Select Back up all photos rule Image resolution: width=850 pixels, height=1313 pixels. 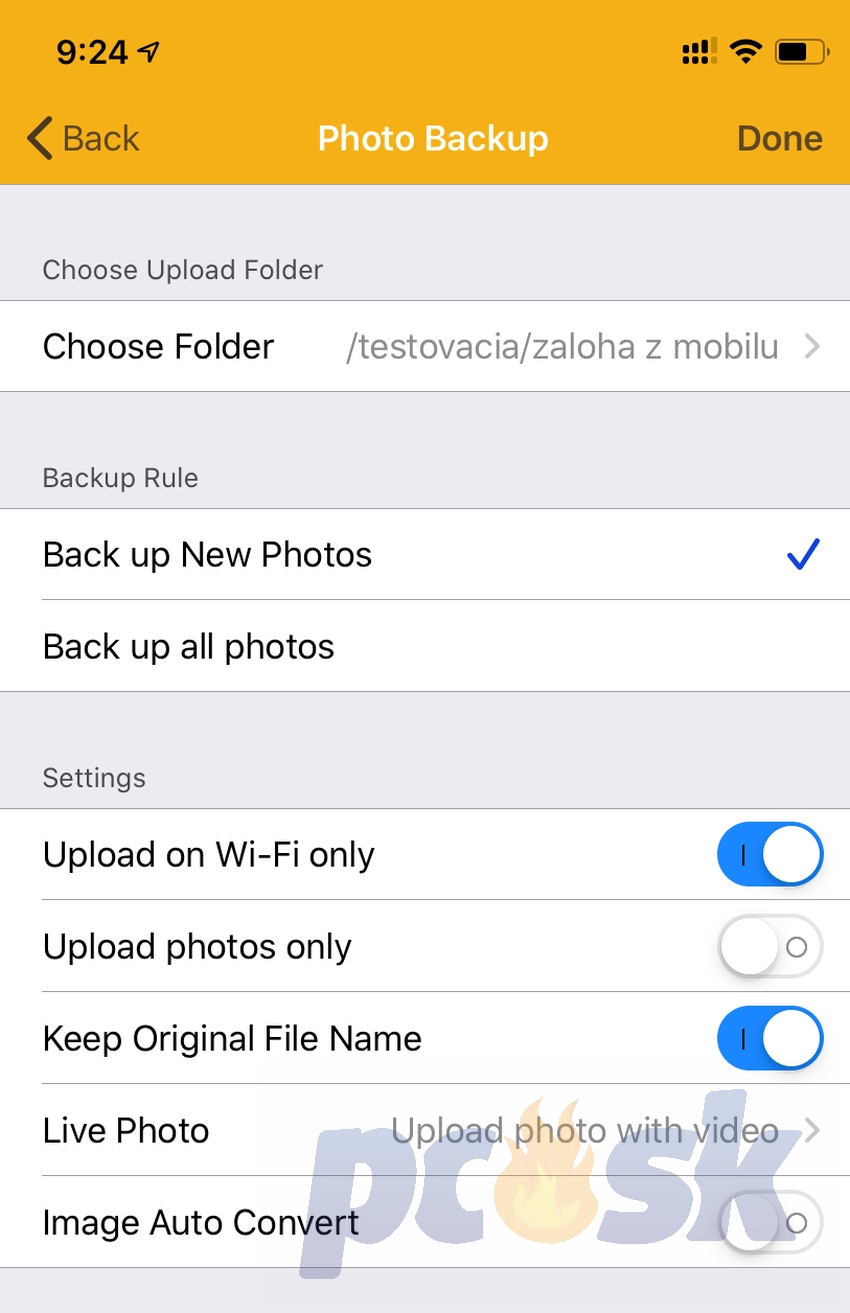425,646
